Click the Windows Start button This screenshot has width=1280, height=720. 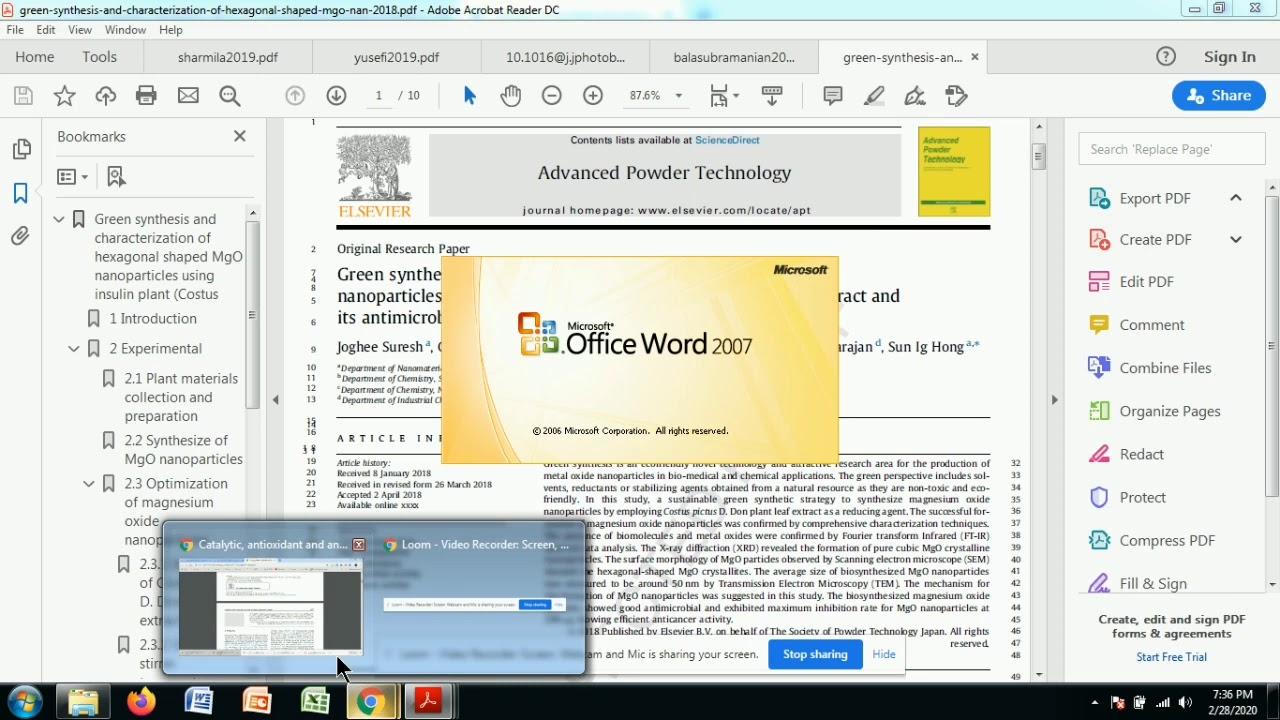pyautogui.click(x=25, y=702)
